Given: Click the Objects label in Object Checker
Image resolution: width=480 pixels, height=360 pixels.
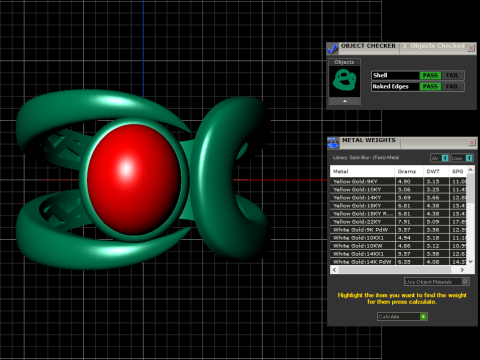Looking at the screenshot, I should point(344,62).
